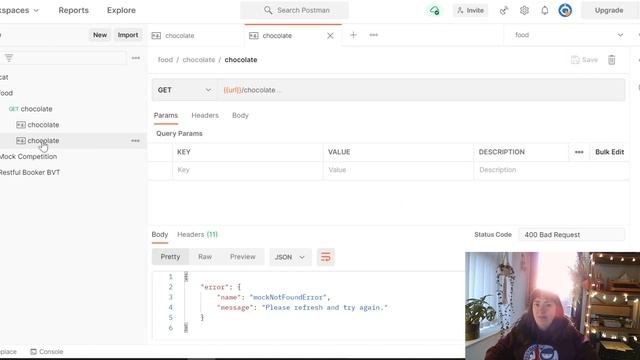Open the Console panel
The width and height of the screenshot is (640, 360).
click(x=47, y=351)
